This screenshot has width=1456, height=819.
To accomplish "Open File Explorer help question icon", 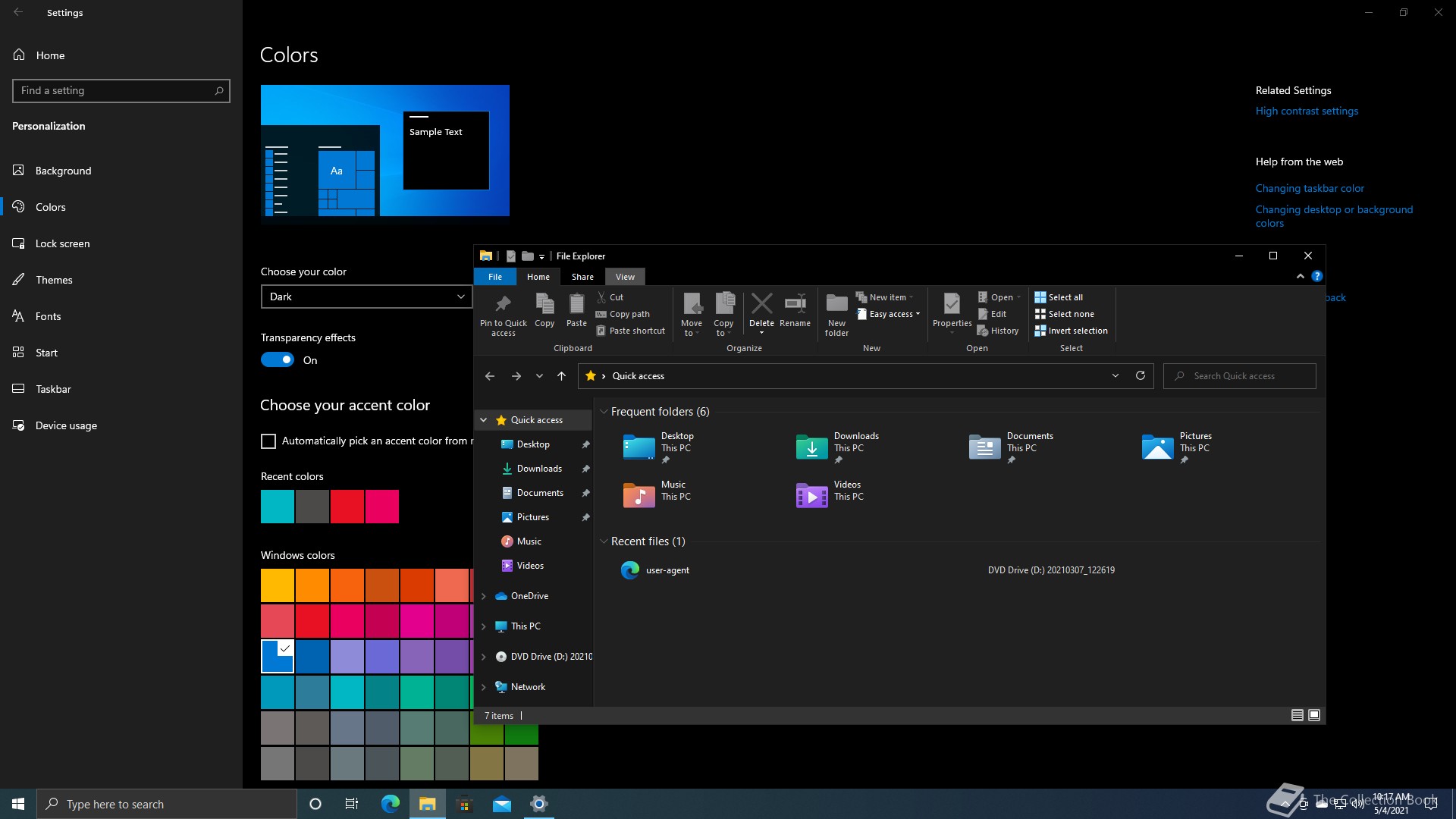I will [x=1317, y=276].
